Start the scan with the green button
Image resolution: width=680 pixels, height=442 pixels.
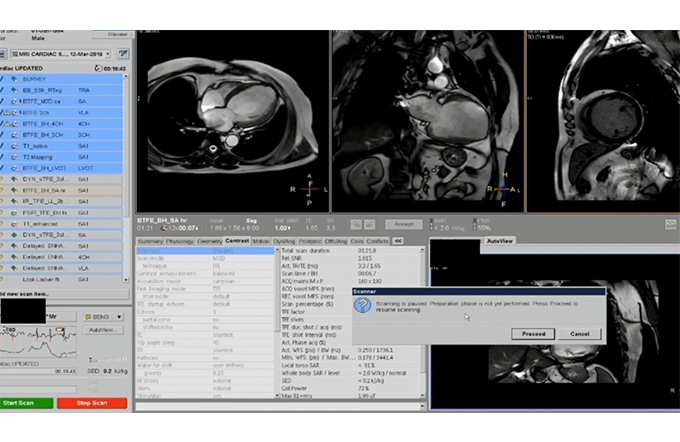26,403
